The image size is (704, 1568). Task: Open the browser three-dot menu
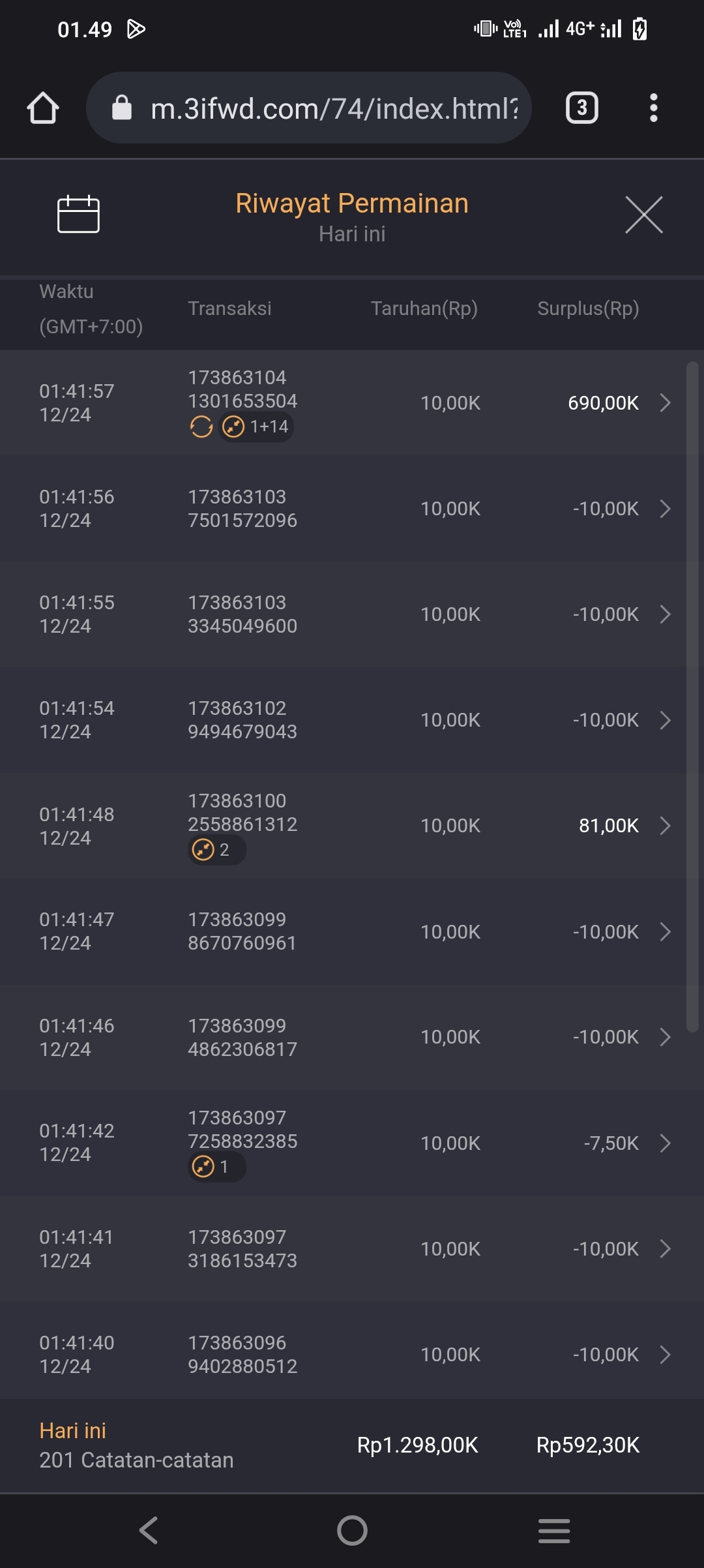pos(653,108)
